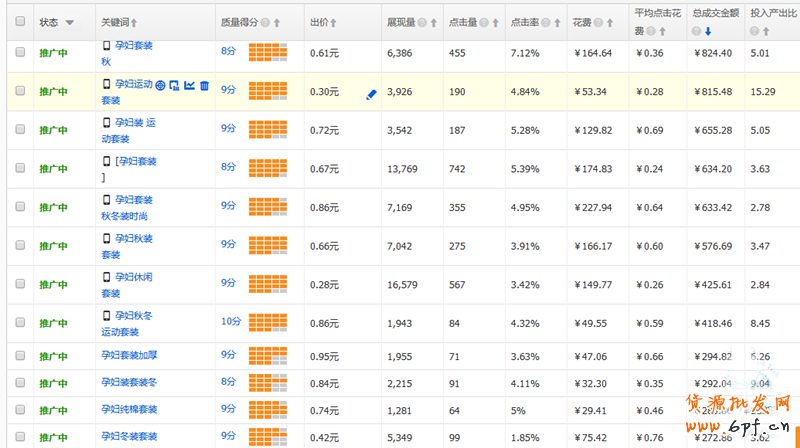Image resolution: width=800 pixels, height=448 pixels.
Task: Click the 10分 quality score link
Action: [x=230, y=322]
